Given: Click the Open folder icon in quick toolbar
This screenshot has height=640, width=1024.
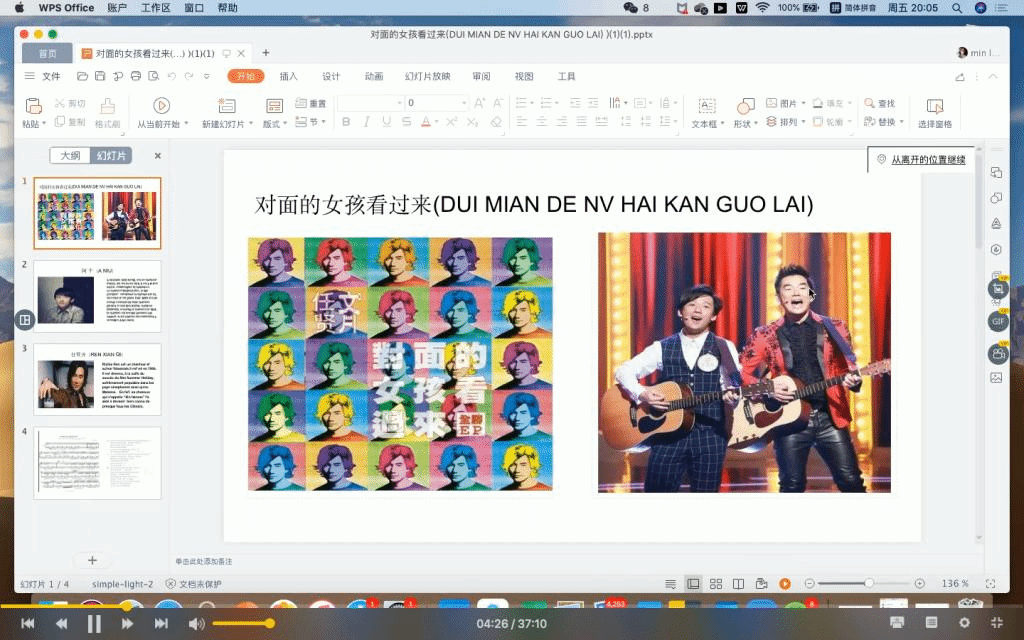Looking at the screenshot, I should pyautogui.click(x=82, y=76).
